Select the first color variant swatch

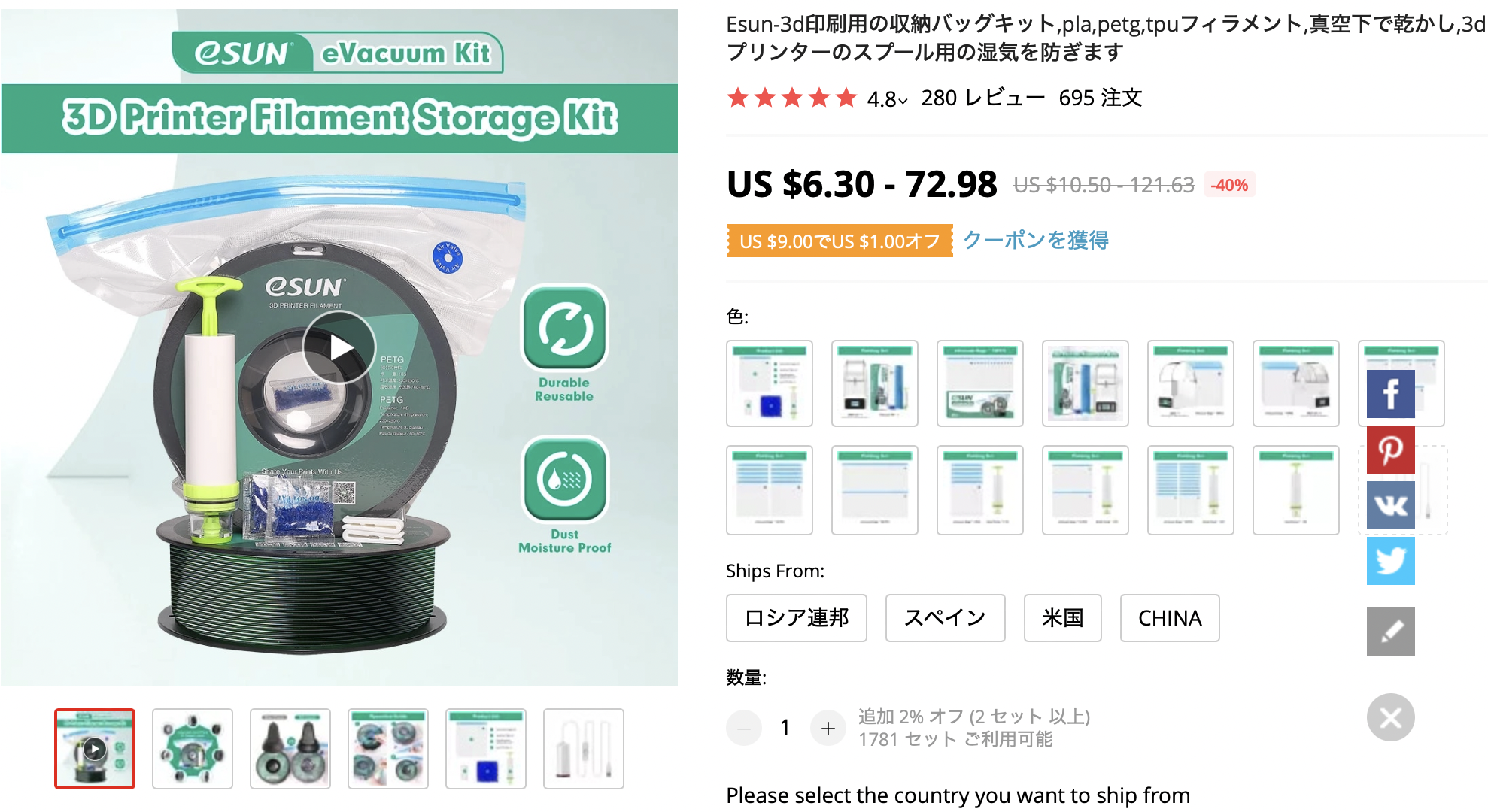[x=770, y=383]
